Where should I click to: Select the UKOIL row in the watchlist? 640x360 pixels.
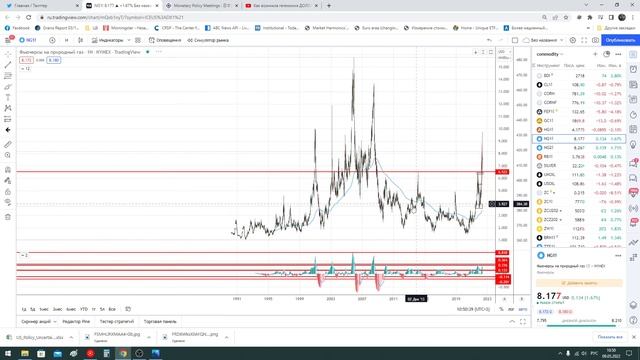[579, 175]
